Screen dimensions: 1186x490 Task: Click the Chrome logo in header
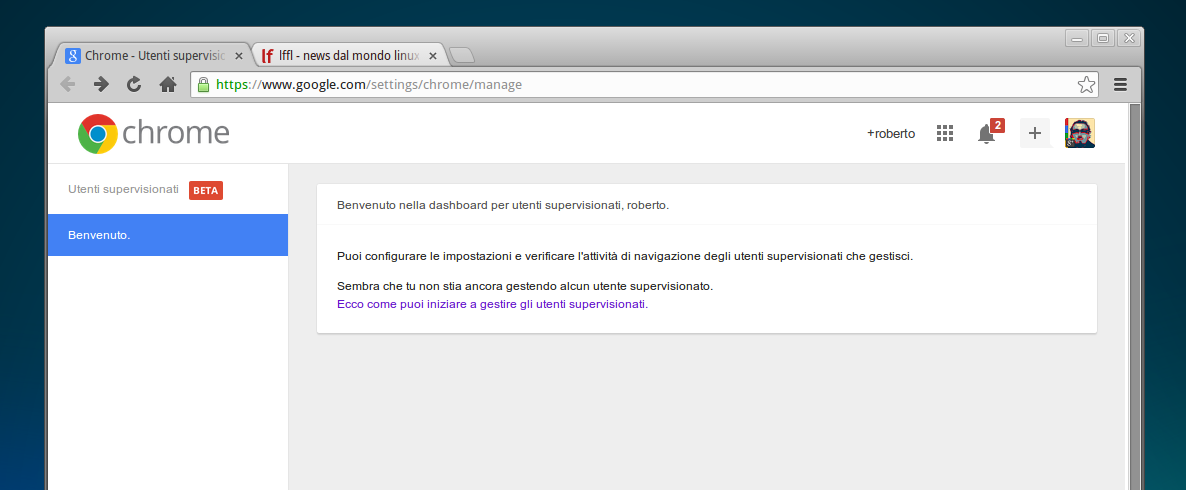point(154,134)
